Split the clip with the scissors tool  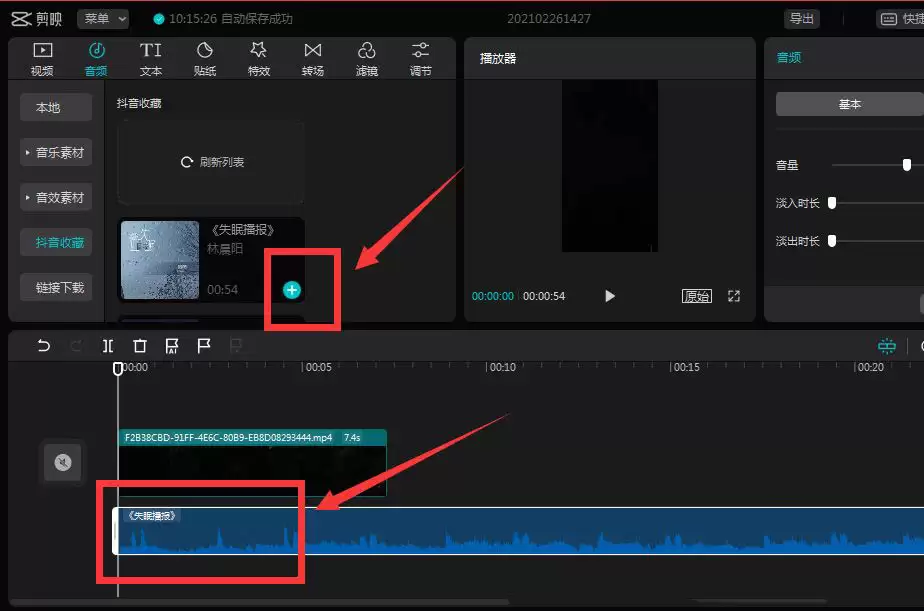pyautogui.click(x=107, y=345)
